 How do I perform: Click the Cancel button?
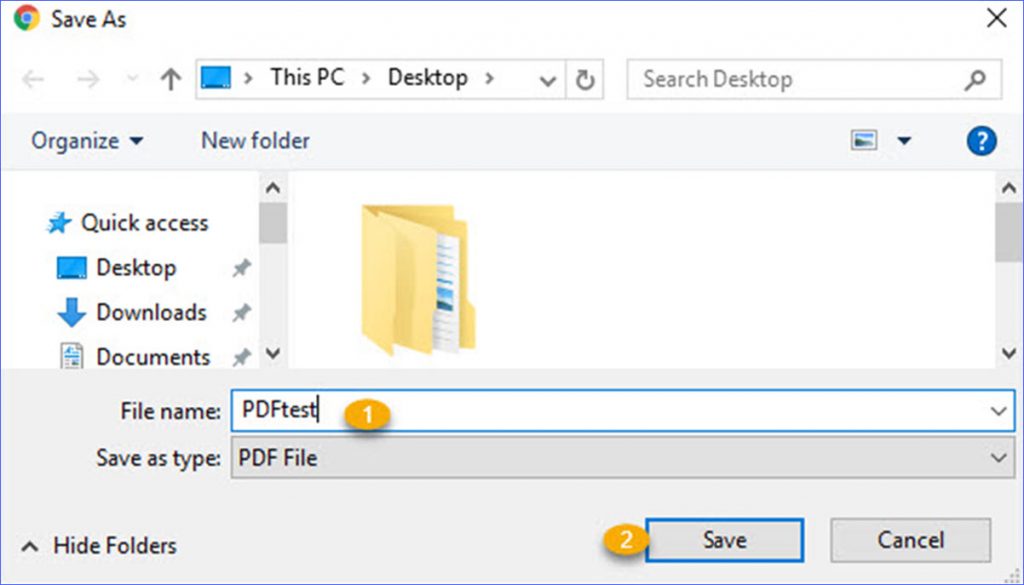[910, 540]
